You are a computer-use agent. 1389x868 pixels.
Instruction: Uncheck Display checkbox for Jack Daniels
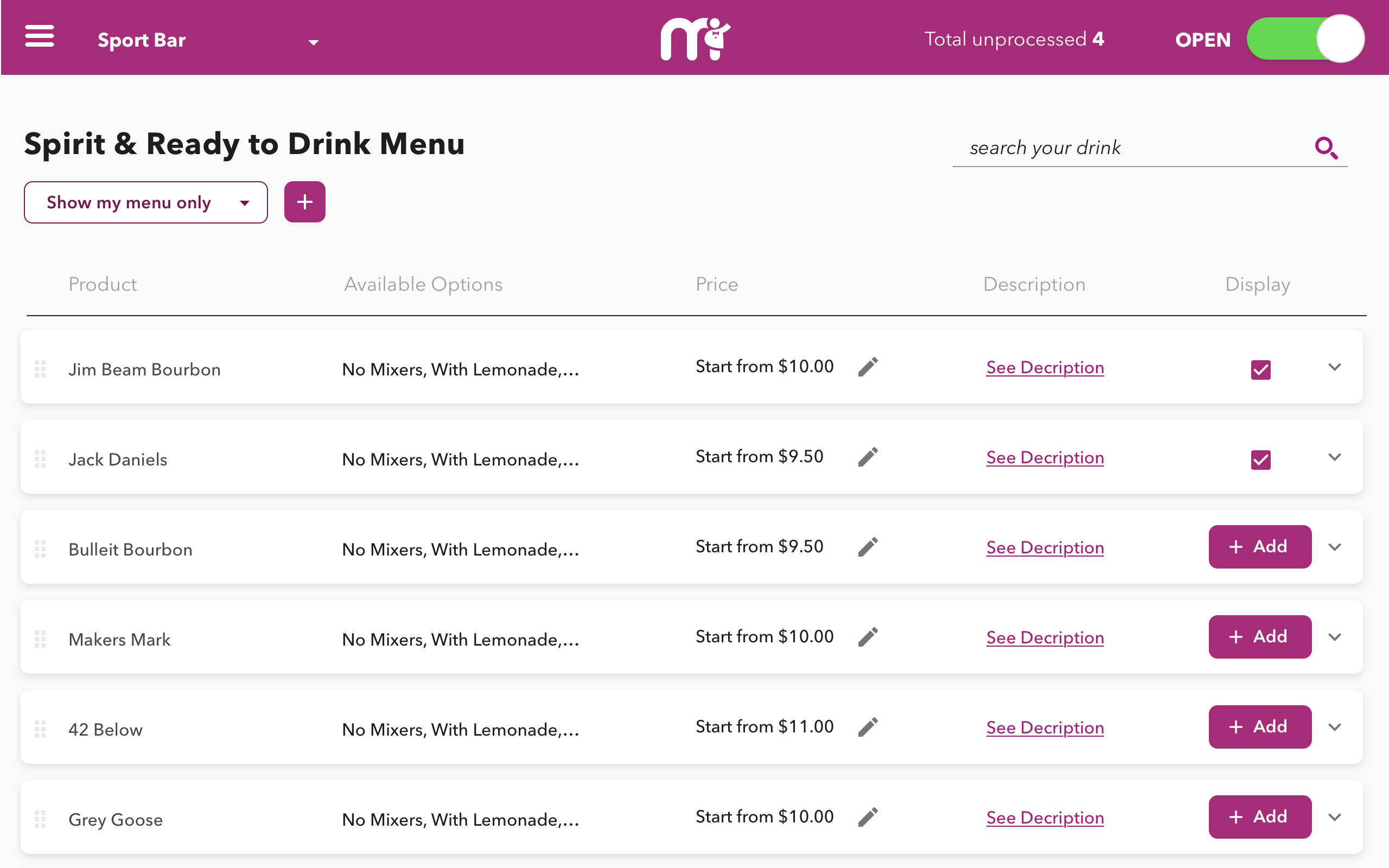click(x=1260, y=459)
